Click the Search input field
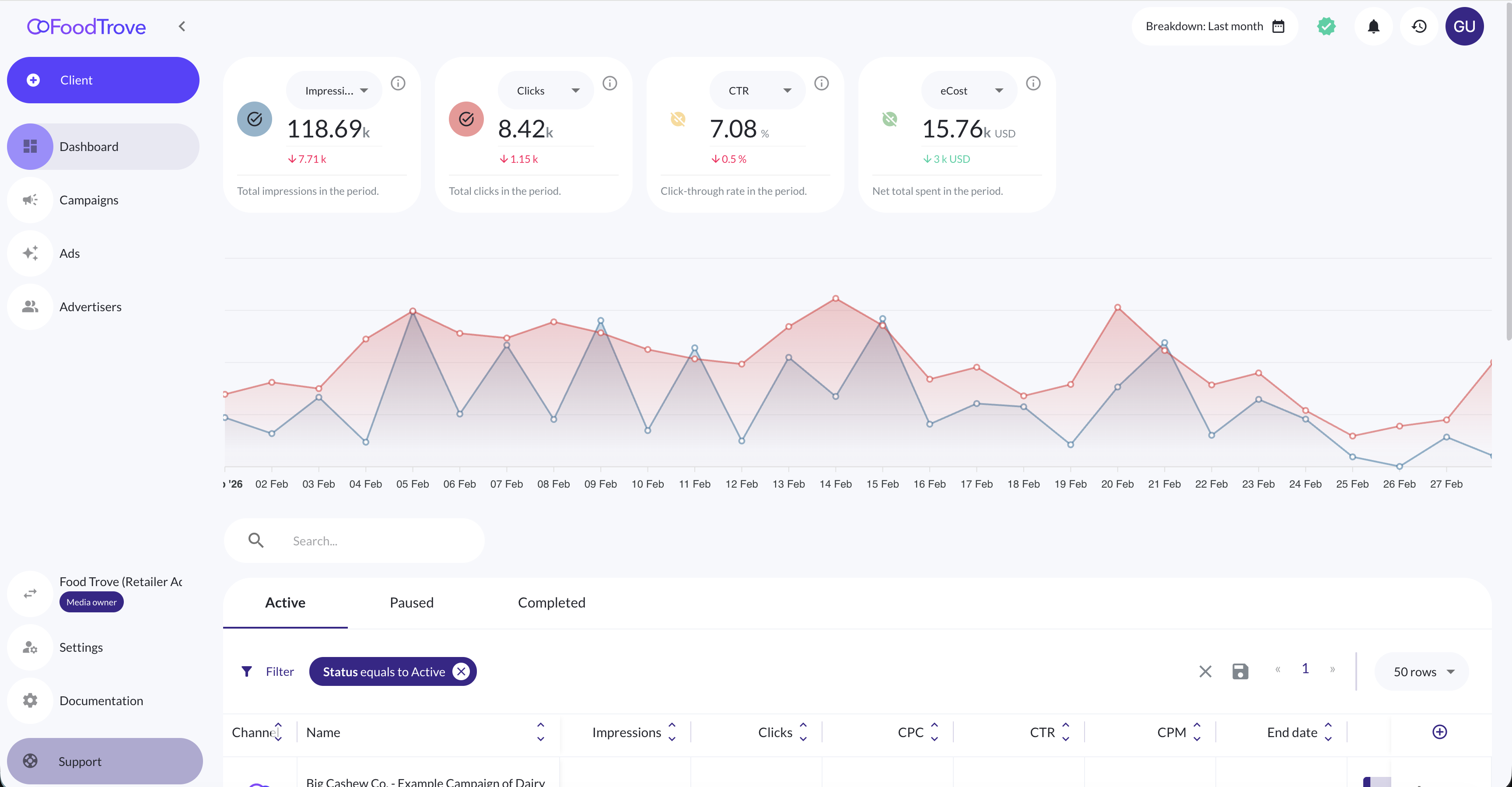This screenshot has height=787, width=1512. [x=376, y=541]
